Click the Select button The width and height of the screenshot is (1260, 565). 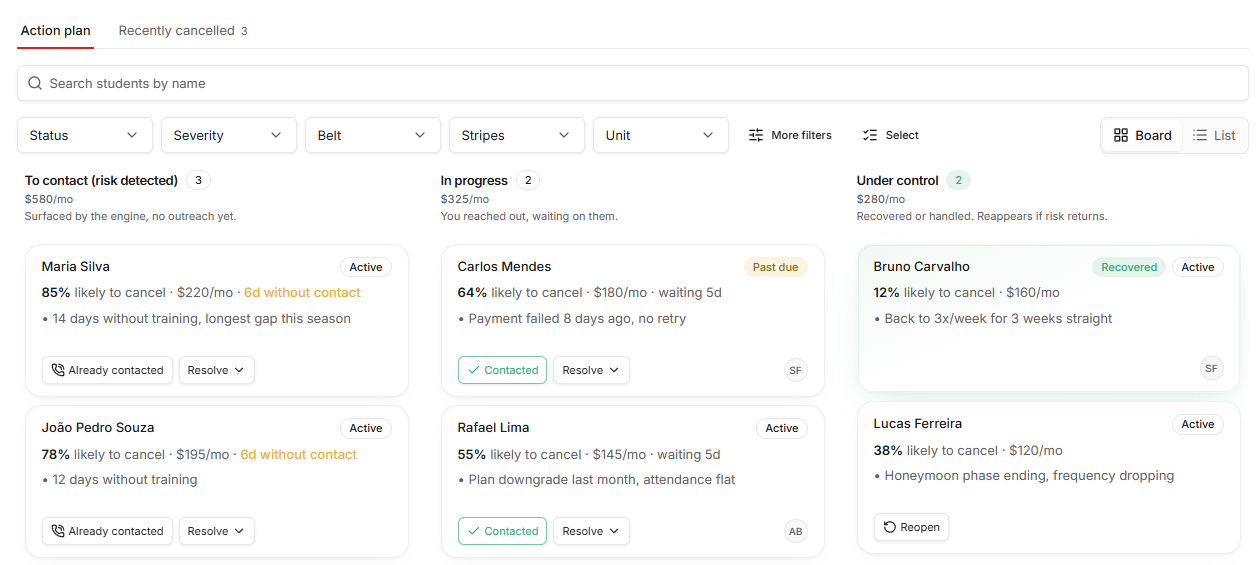coord(891,135)
